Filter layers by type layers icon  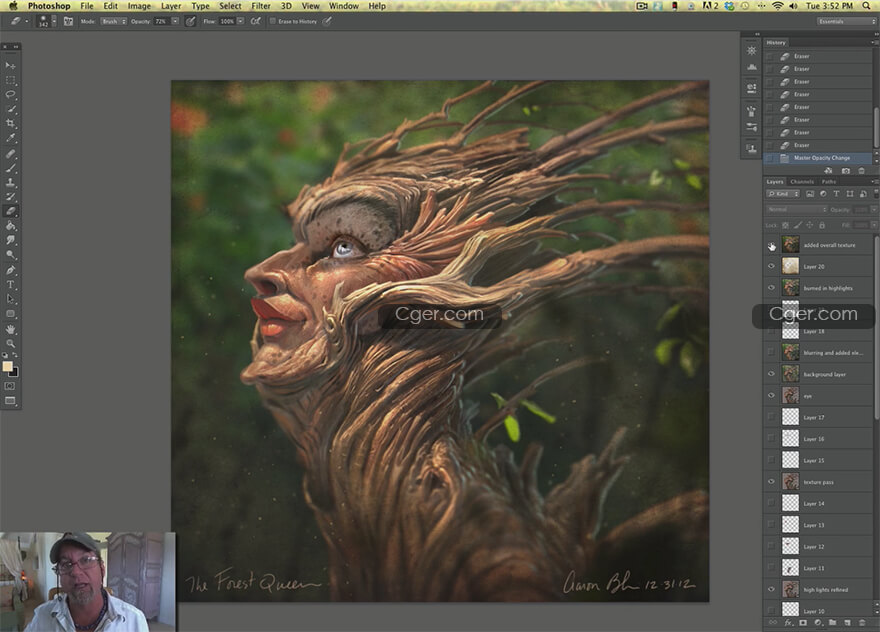[836, 194]
